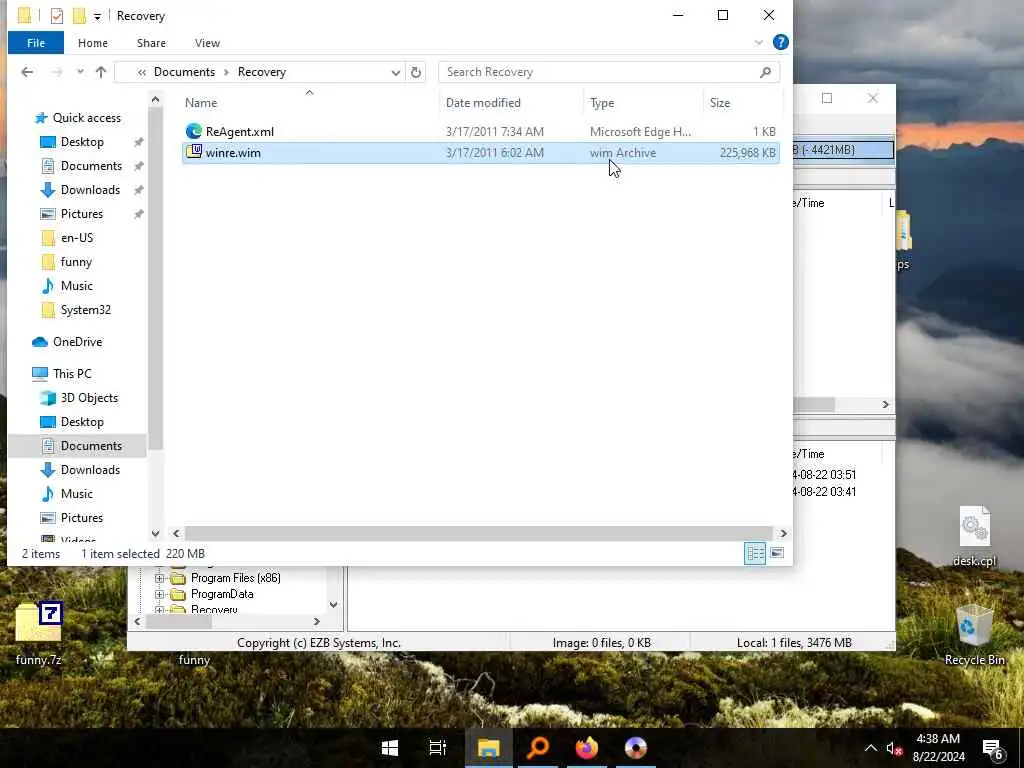Switch to Large icons view icon
This screenshot has height=768, width=1024.
tap(777, 553)
